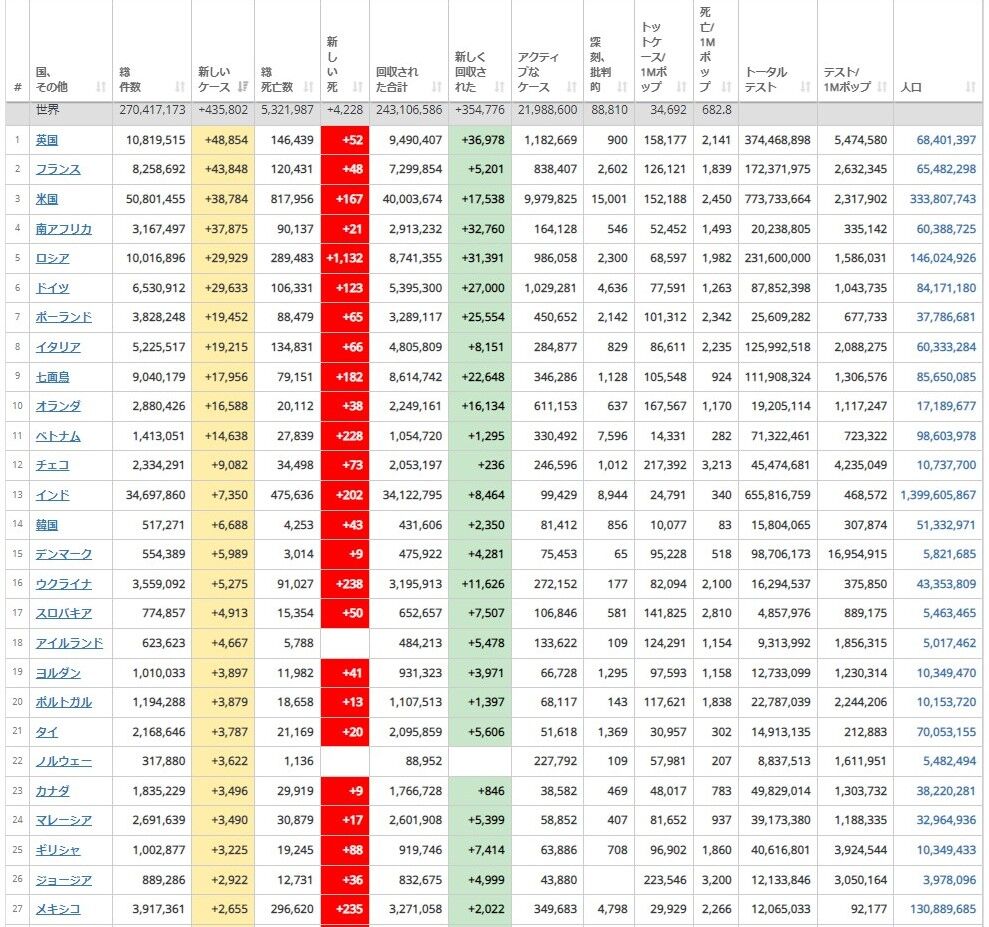Viewport: 989px width, 927px height.
Task: Open the ポルトガル country link
Action: click(64, 702)
